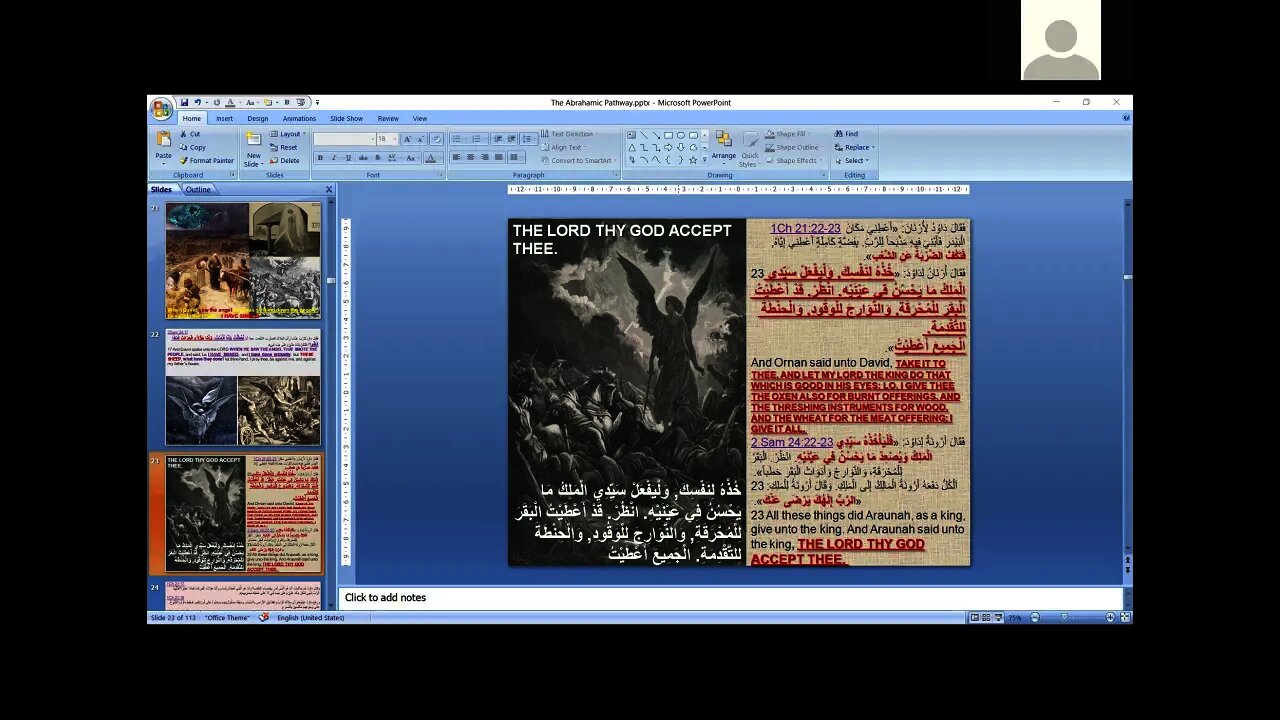
Task: Open PowerPoint Help icon
Action: click(x=1126, y=118)
